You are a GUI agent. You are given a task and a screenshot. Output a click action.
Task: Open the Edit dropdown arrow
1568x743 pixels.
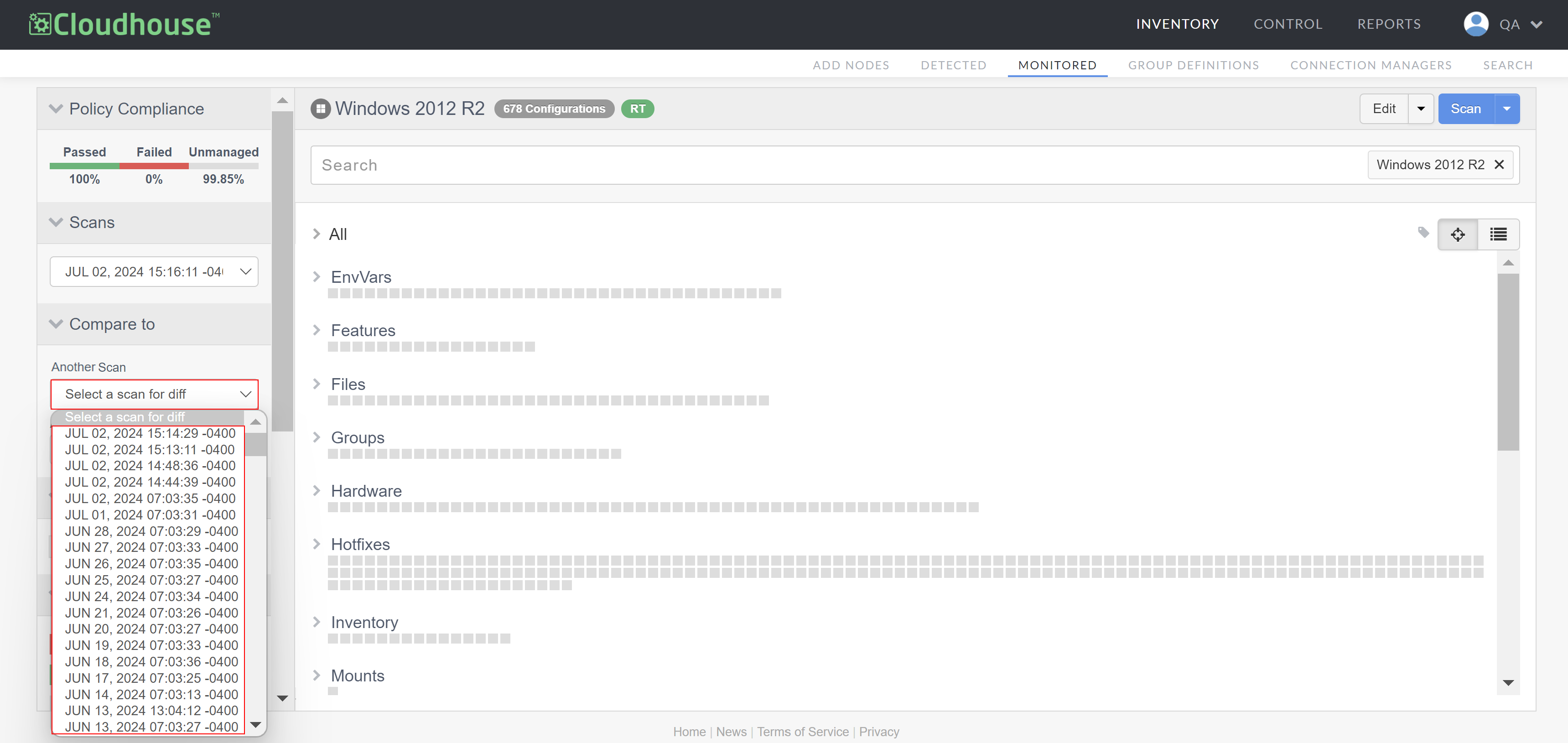click(1421, 109)
